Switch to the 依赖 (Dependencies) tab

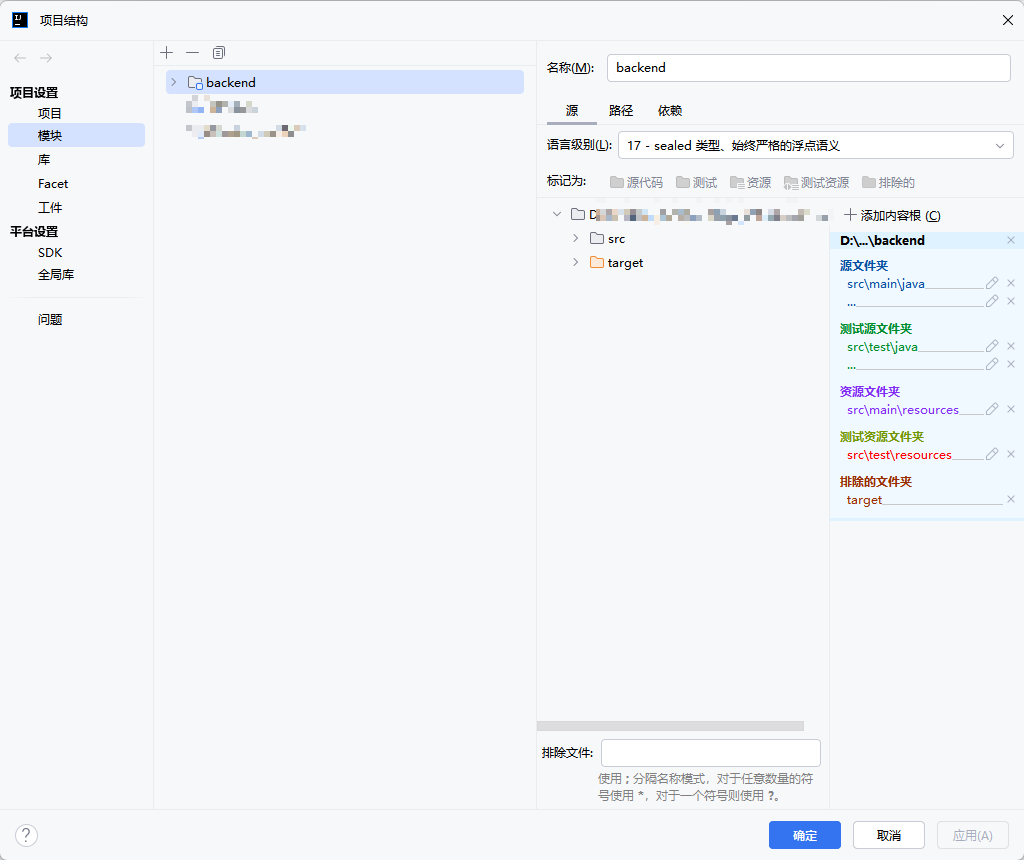tap(669, 110)
